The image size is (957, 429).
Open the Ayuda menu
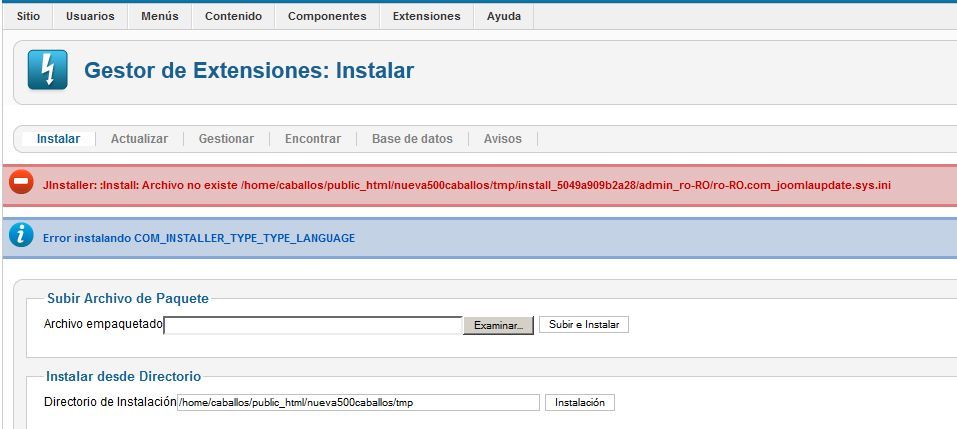click(x=504, y=16)
